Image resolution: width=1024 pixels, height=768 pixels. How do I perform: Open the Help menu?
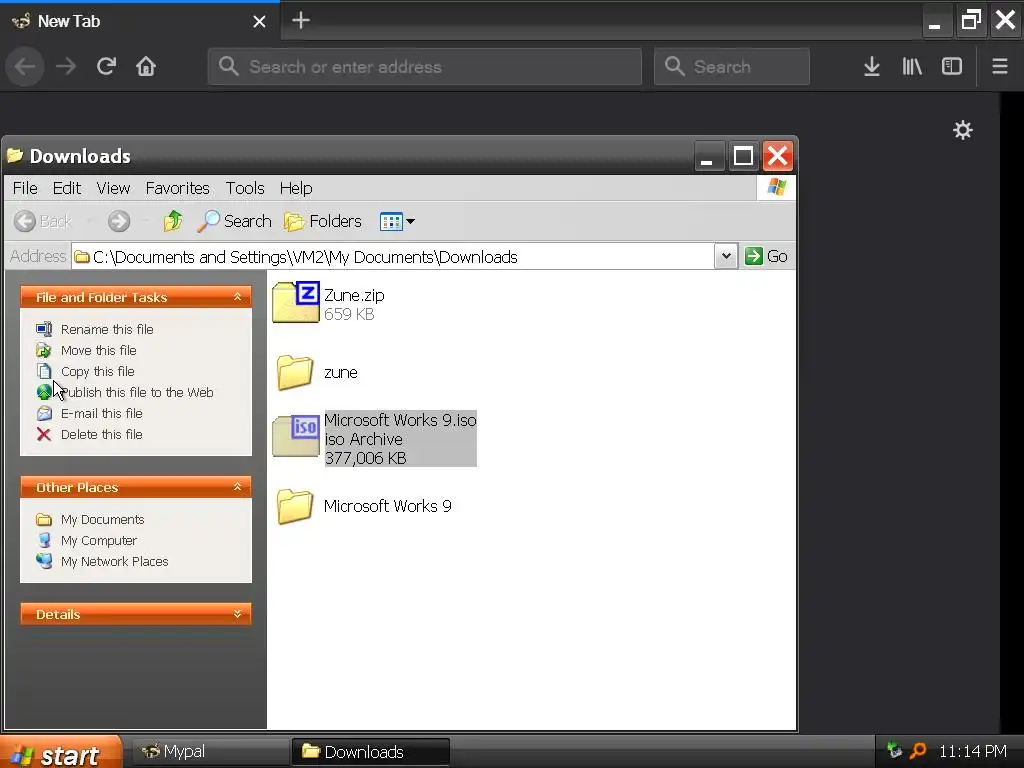[x=296, y=188]
